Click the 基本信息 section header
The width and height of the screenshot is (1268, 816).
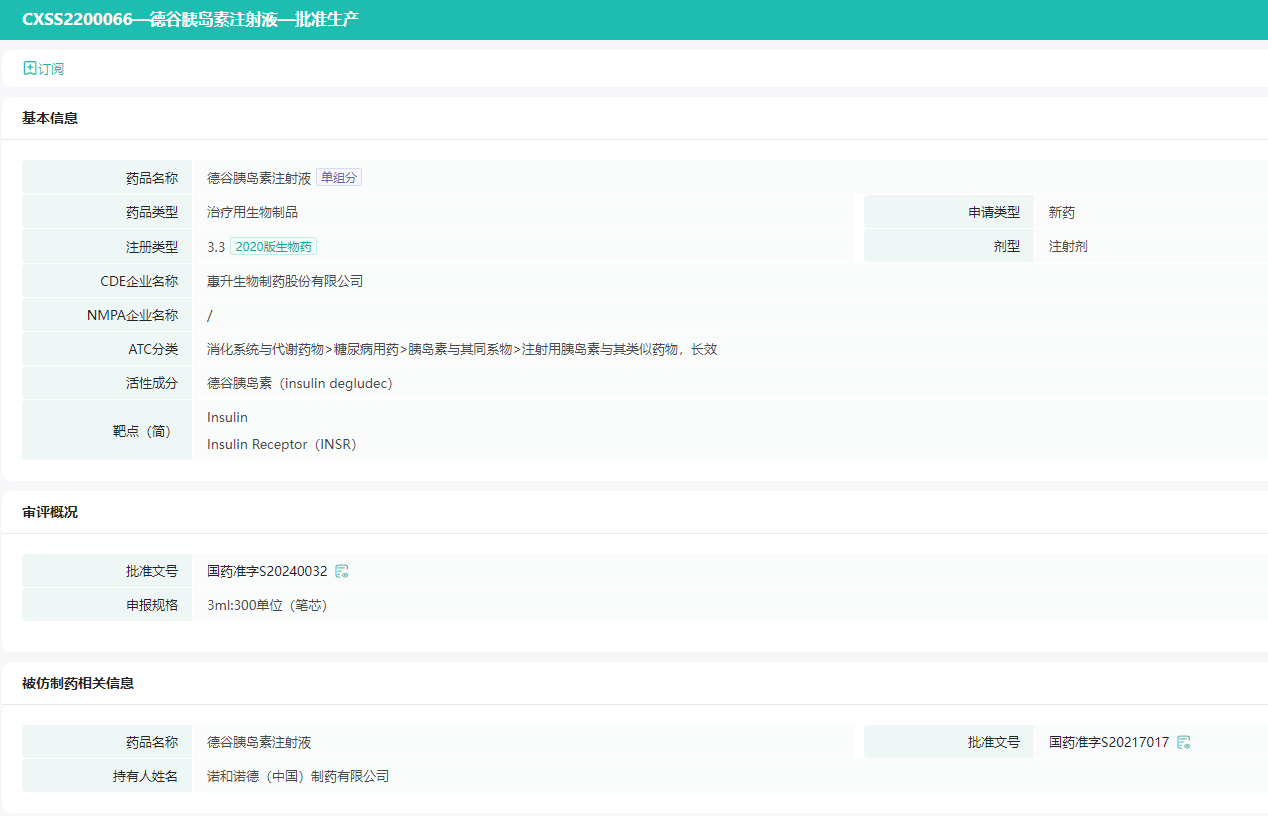pos(50,118)
